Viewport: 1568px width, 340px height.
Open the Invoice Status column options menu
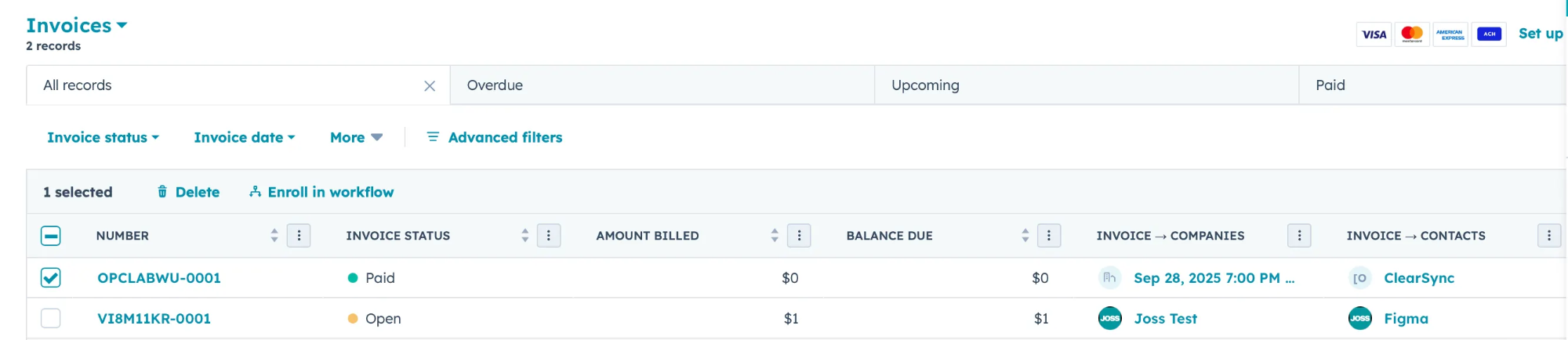pos(549,236)
